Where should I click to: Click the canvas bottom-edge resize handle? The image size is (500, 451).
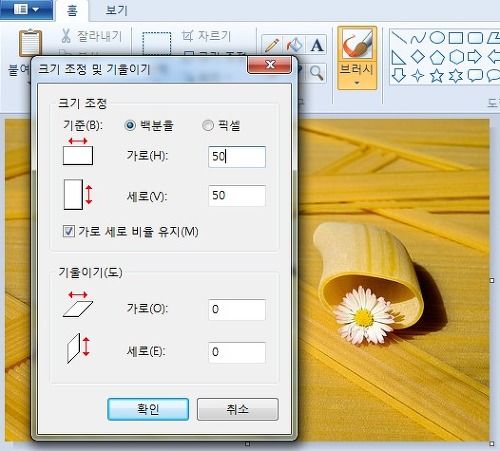tap(247, 444)
